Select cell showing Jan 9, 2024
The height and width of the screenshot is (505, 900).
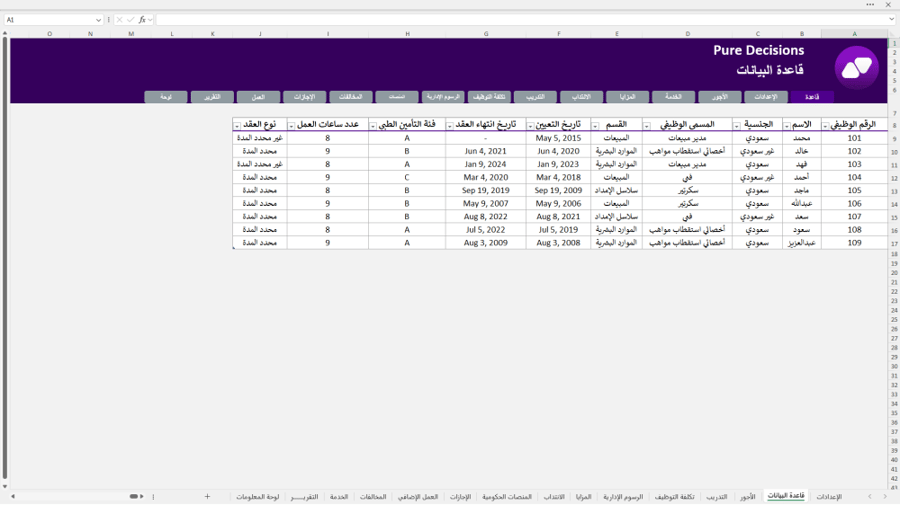[x=486, y=164]
